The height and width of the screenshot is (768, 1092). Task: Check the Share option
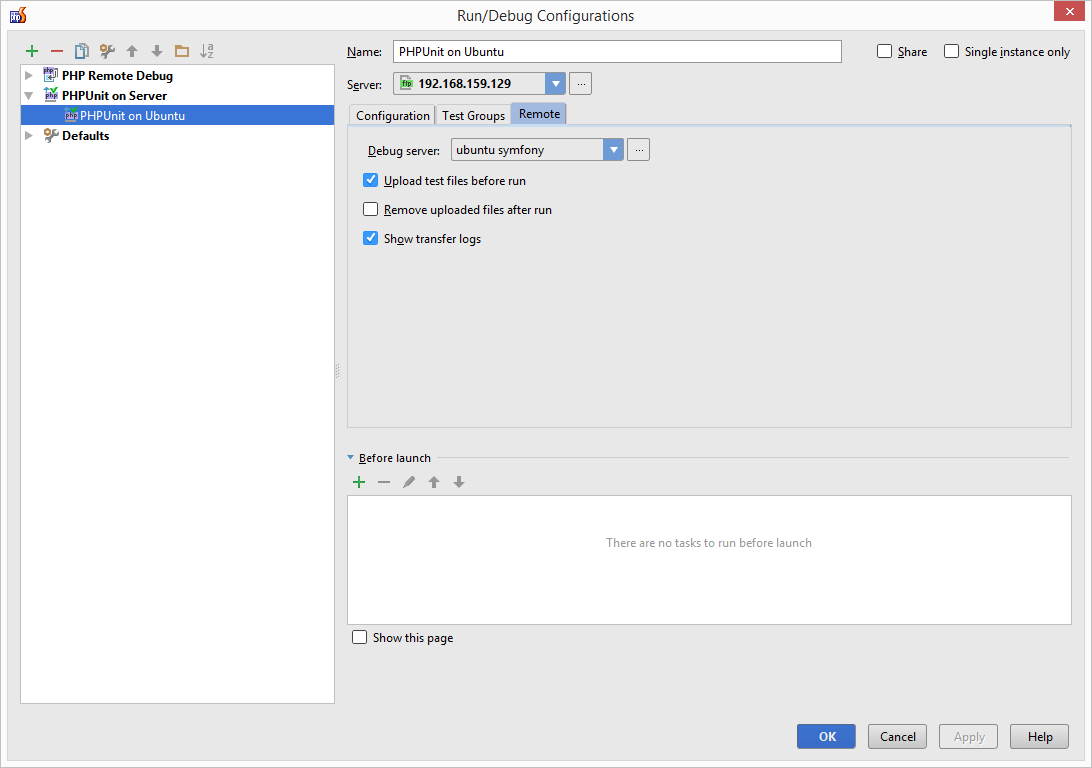(884, 51)
